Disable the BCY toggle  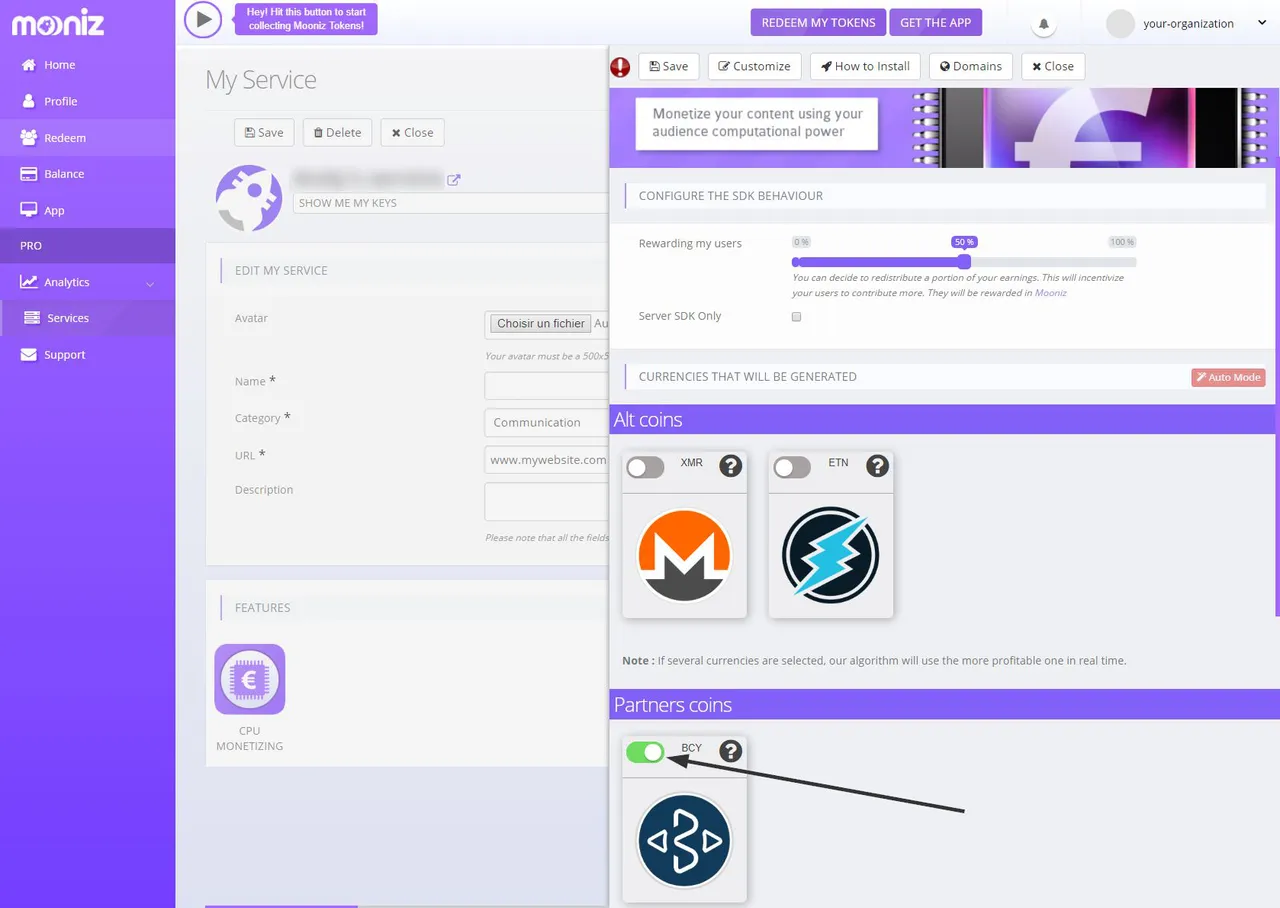pos(645,752)
